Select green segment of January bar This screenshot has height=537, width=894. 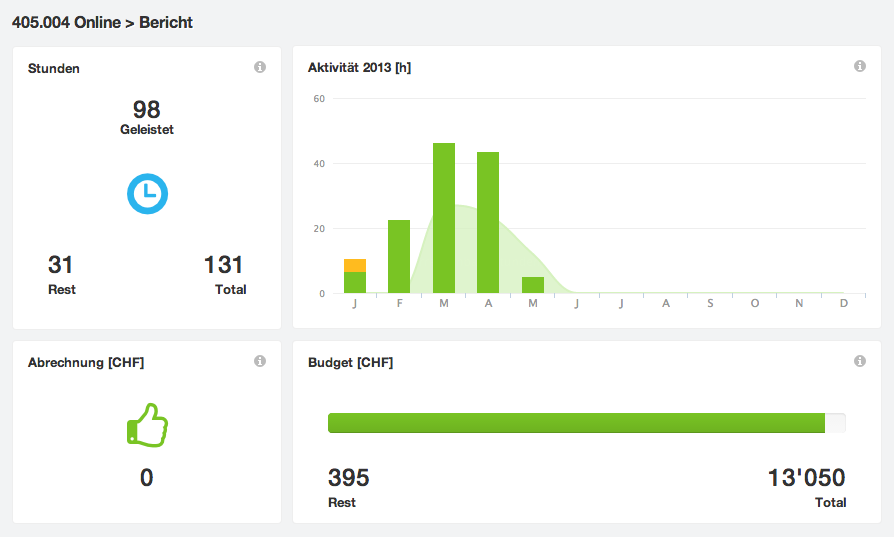[355, 283]
